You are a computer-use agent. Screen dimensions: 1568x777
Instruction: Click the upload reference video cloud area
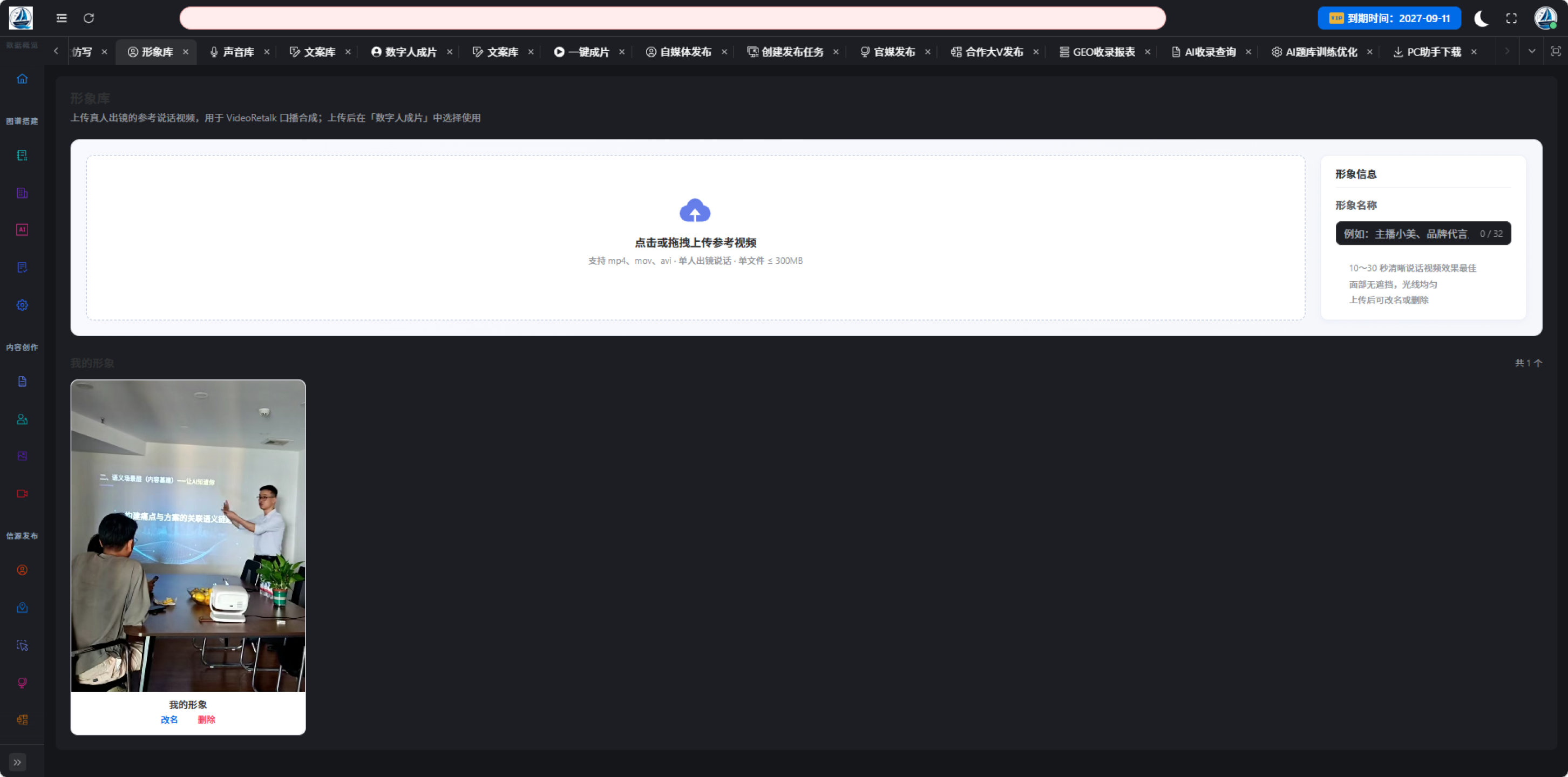pos(695,237)
